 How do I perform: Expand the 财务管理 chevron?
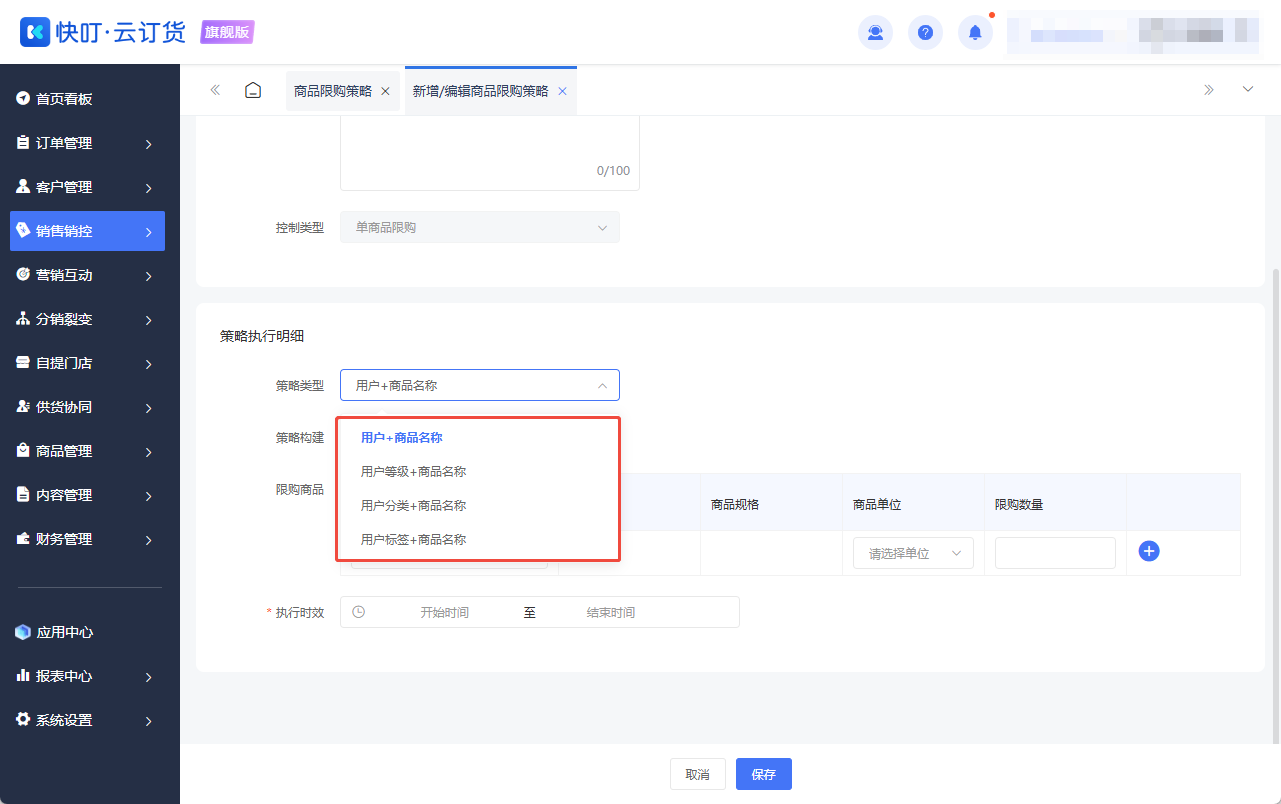pyautogui.click(x=148, y=540)
